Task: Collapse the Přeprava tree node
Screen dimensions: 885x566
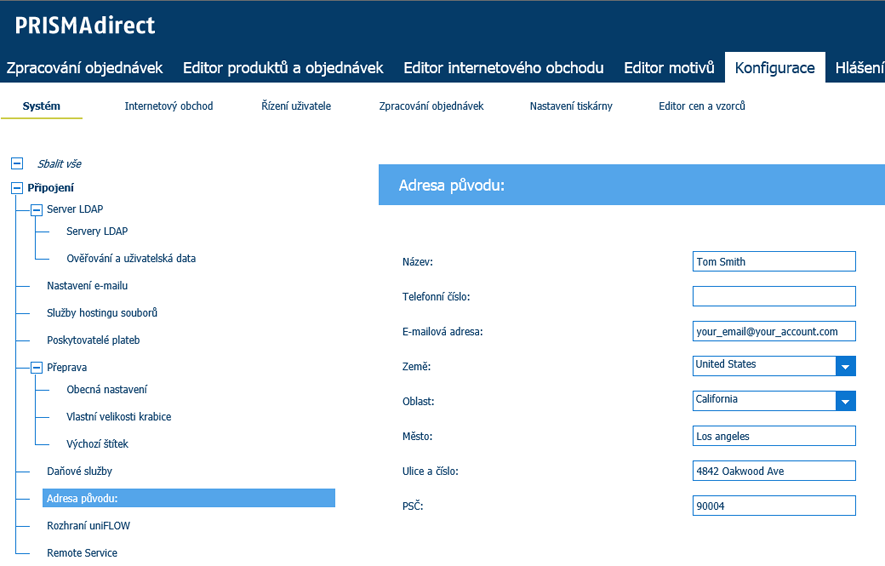Action: point(37,367)
